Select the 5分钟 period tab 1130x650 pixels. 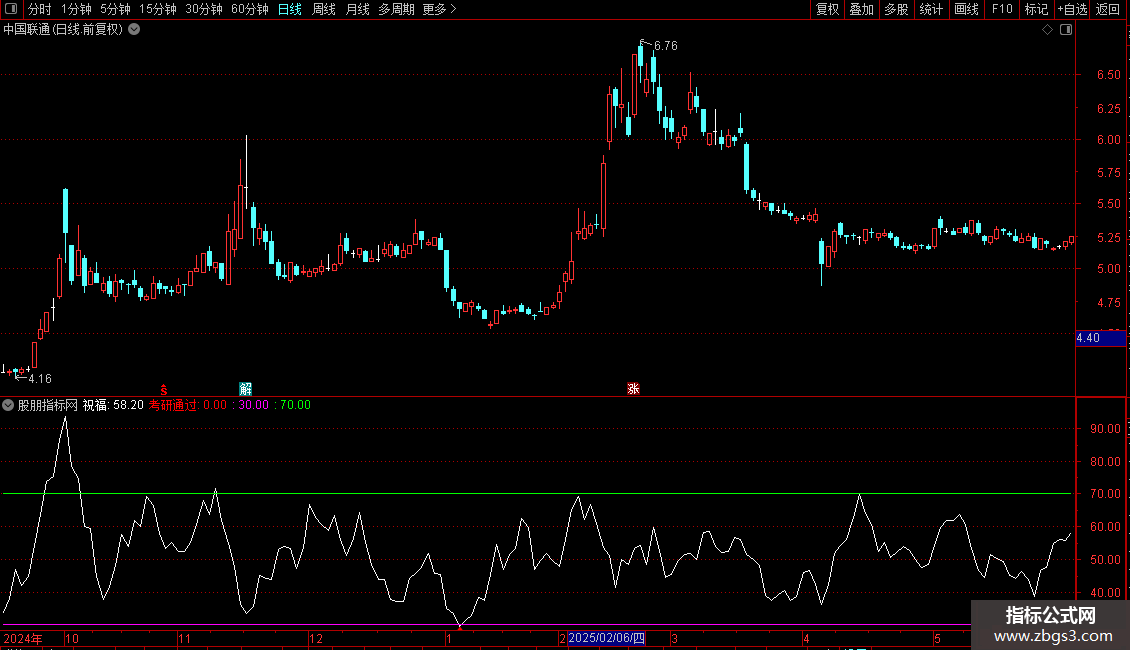point(115,9)
